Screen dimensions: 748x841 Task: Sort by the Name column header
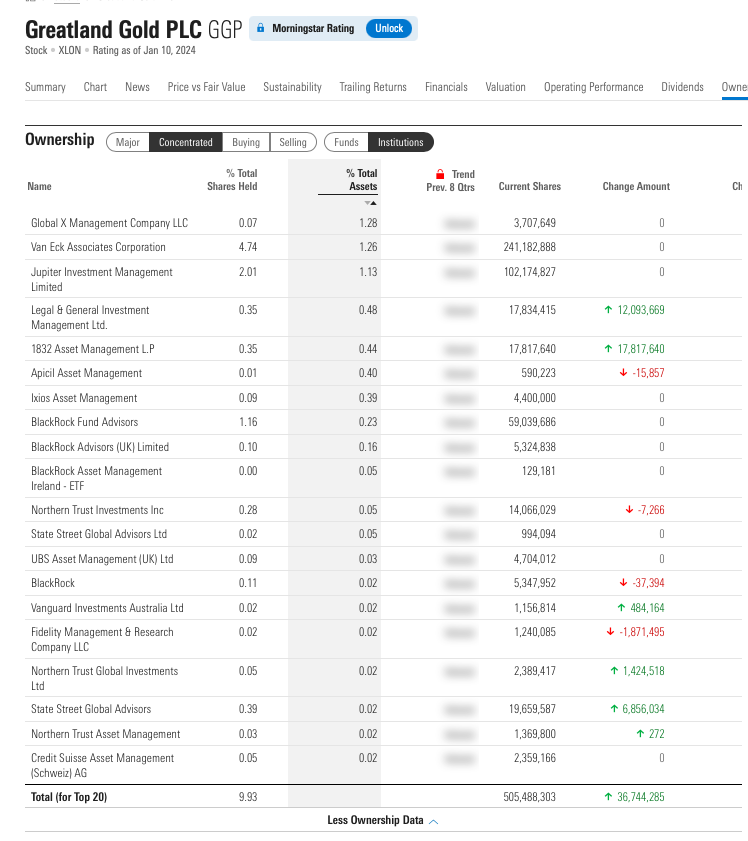click(40, 186)
